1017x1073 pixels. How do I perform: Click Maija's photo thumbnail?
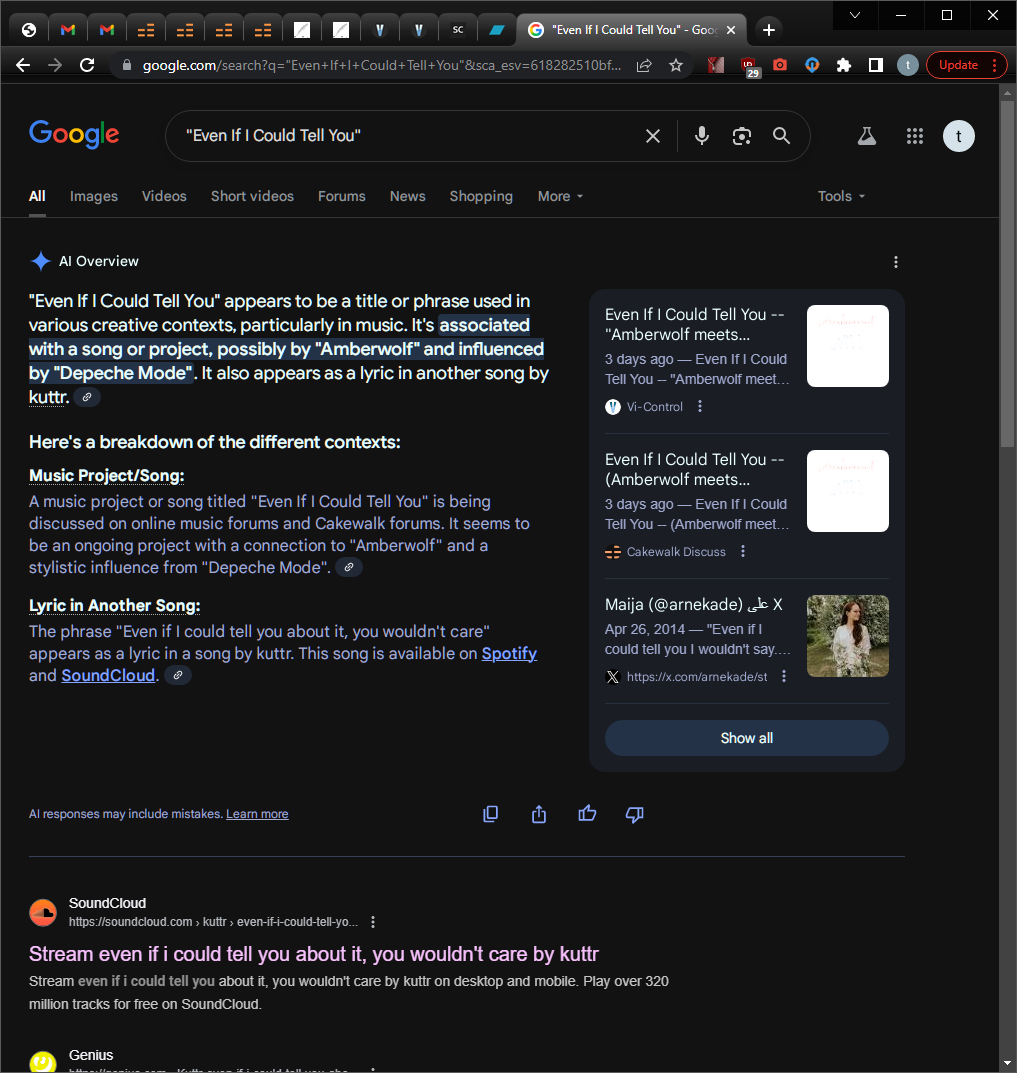click(x=848, y=636)
